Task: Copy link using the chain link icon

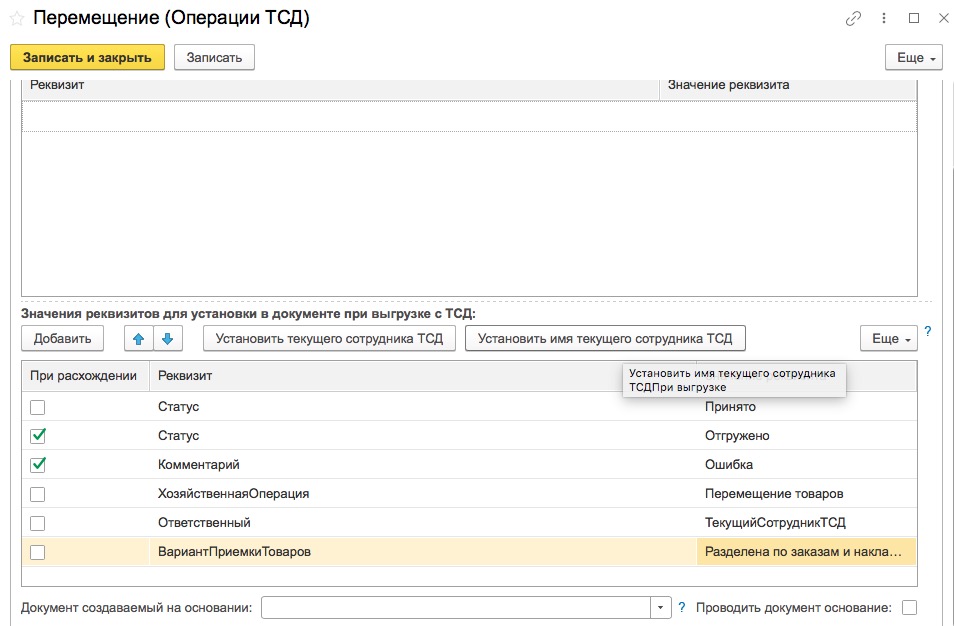Action: (x=854, y=19)
